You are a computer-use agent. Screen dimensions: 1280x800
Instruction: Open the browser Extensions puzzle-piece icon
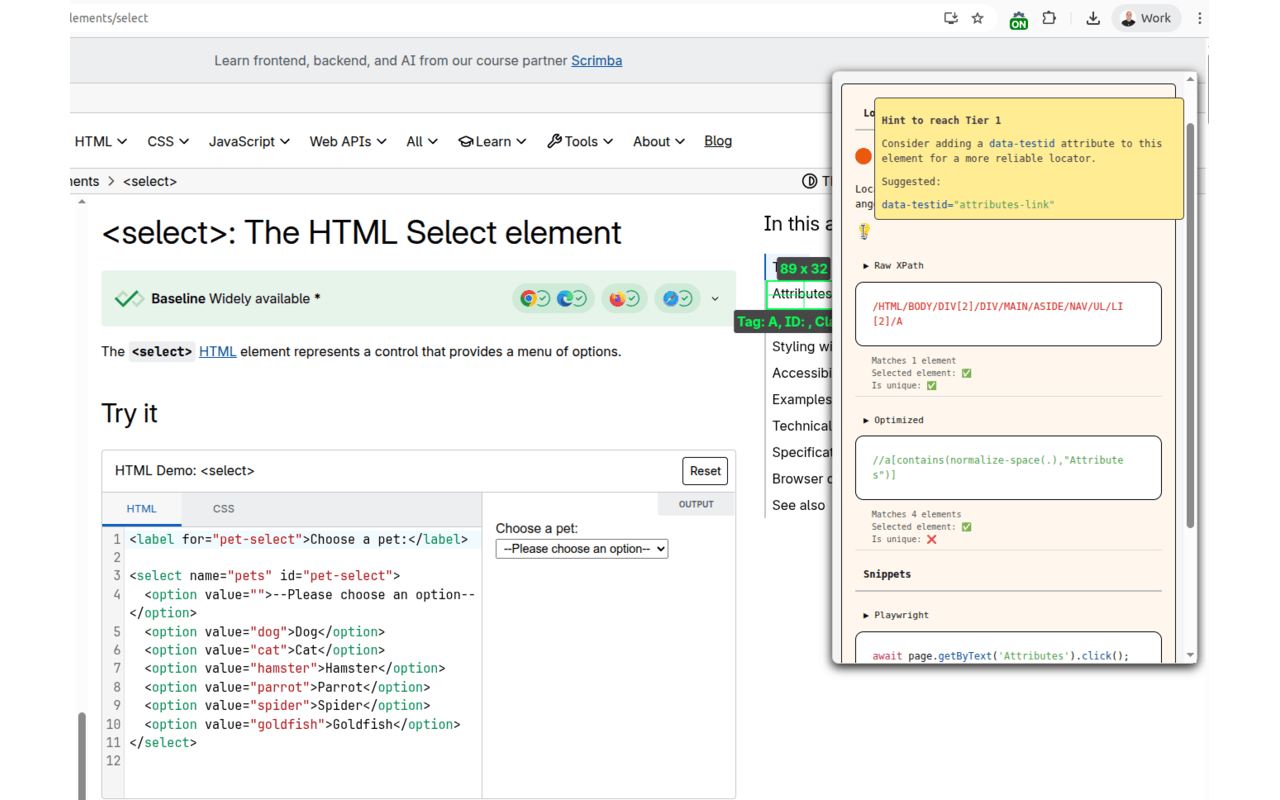1049,18
